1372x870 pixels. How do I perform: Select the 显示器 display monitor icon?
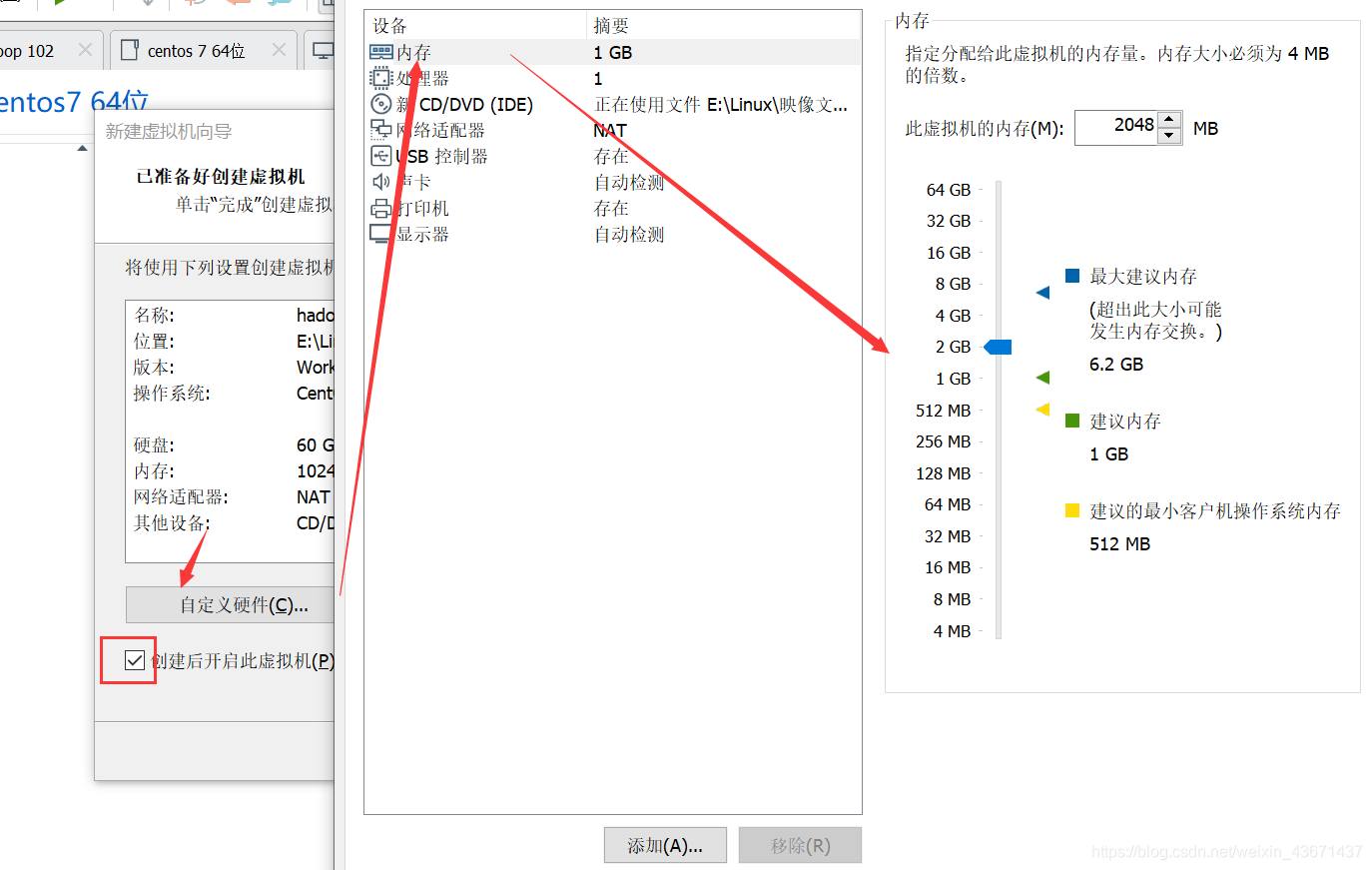coord(380,234)
